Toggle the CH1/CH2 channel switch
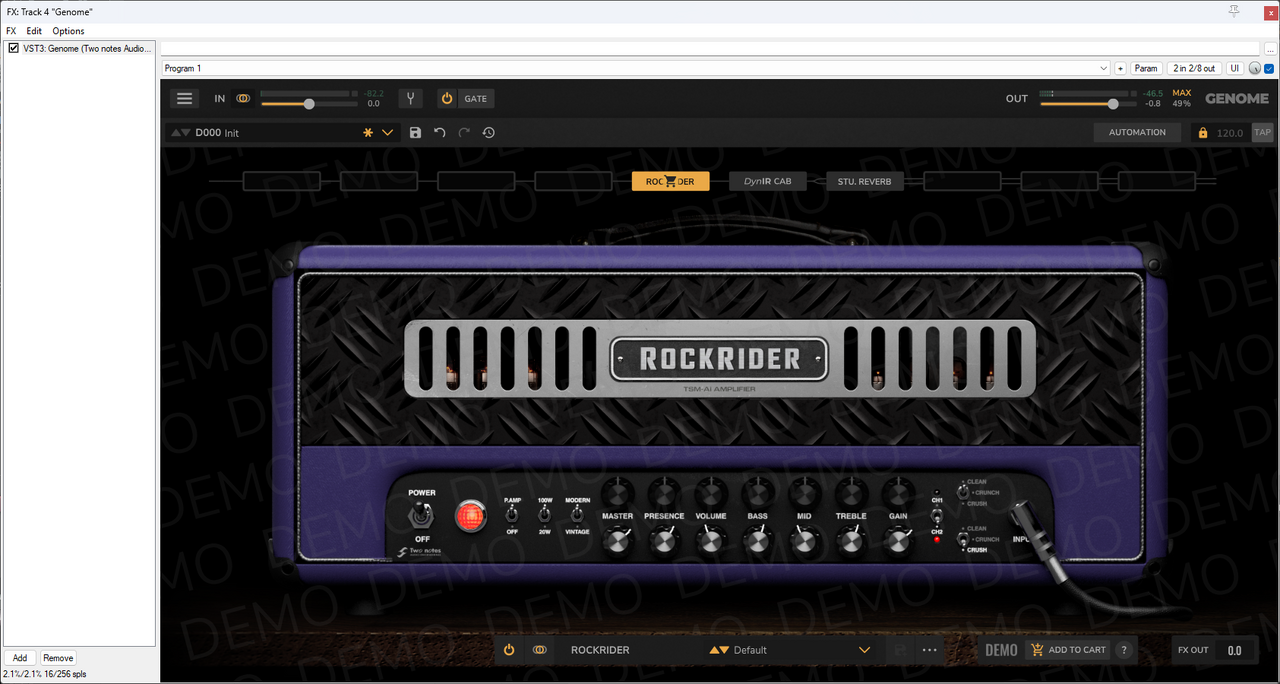The width and height of the screenshot is (1280, 684). tap(937, 516)
